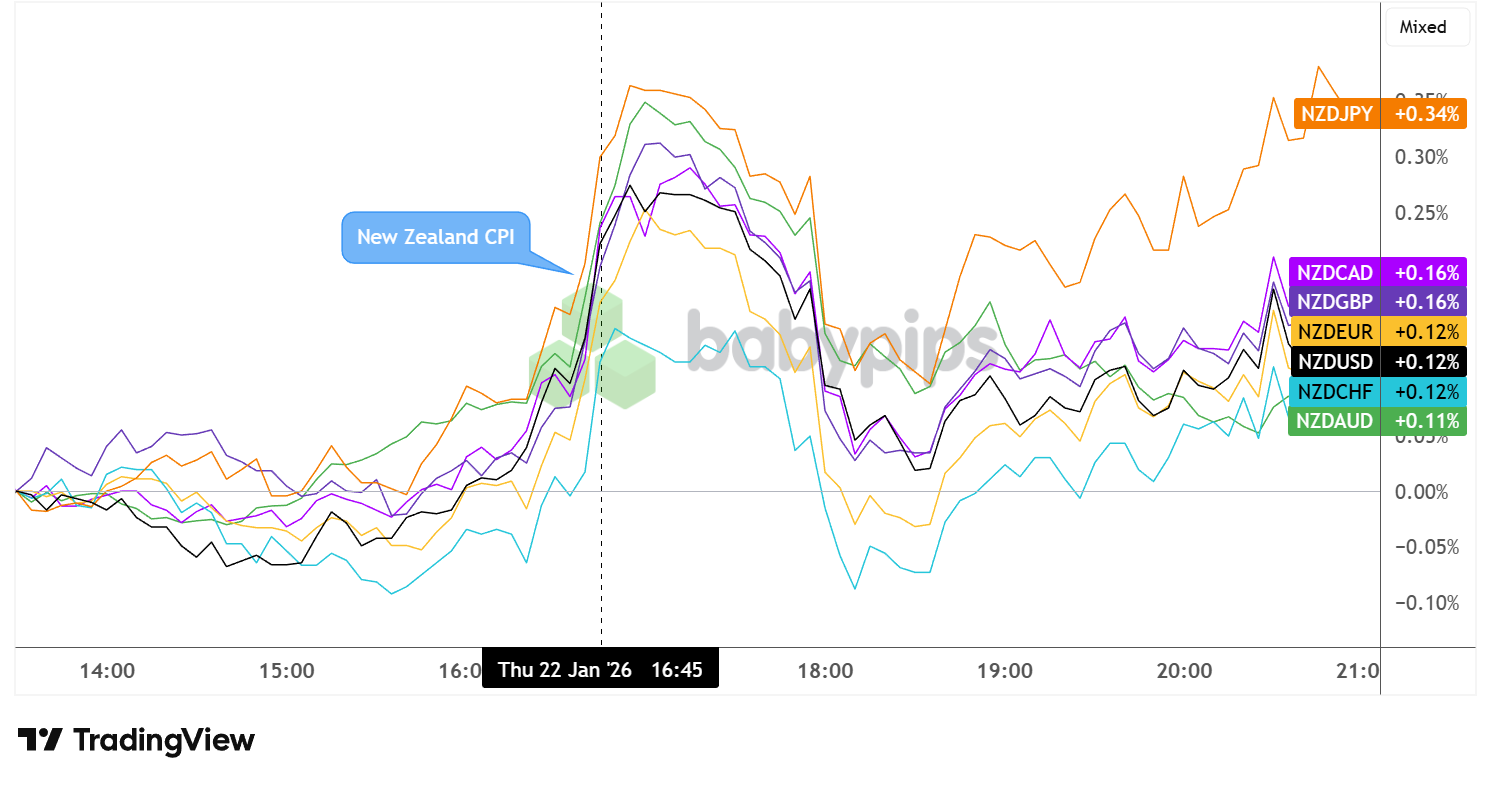Click the New Zealand CPI callout
The width and height of the screenshot is (1491, 785).
(436, 237)
